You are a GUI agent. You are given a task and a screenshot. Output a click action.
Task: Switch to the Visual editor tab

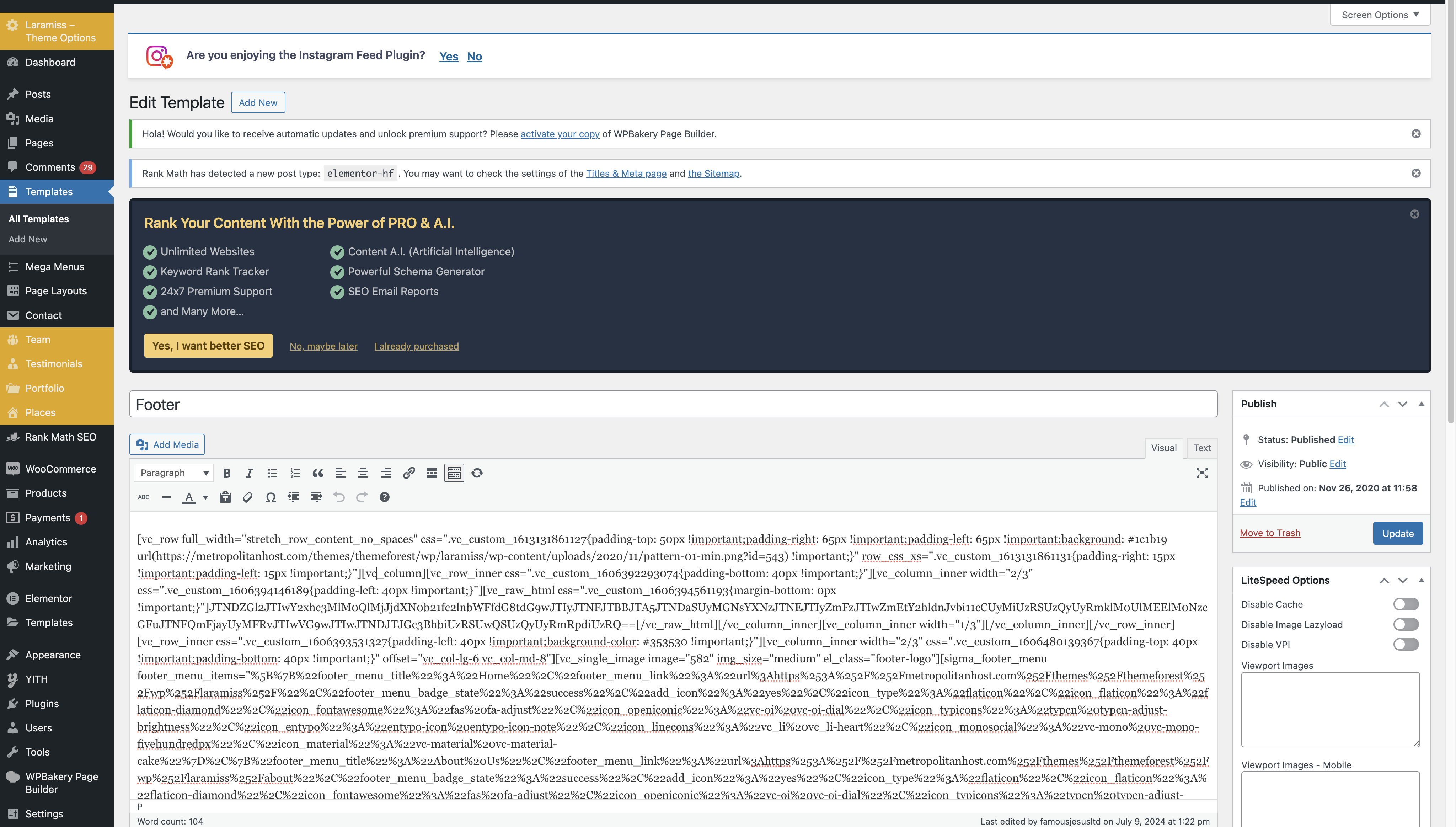click(x=1163, y=448)
